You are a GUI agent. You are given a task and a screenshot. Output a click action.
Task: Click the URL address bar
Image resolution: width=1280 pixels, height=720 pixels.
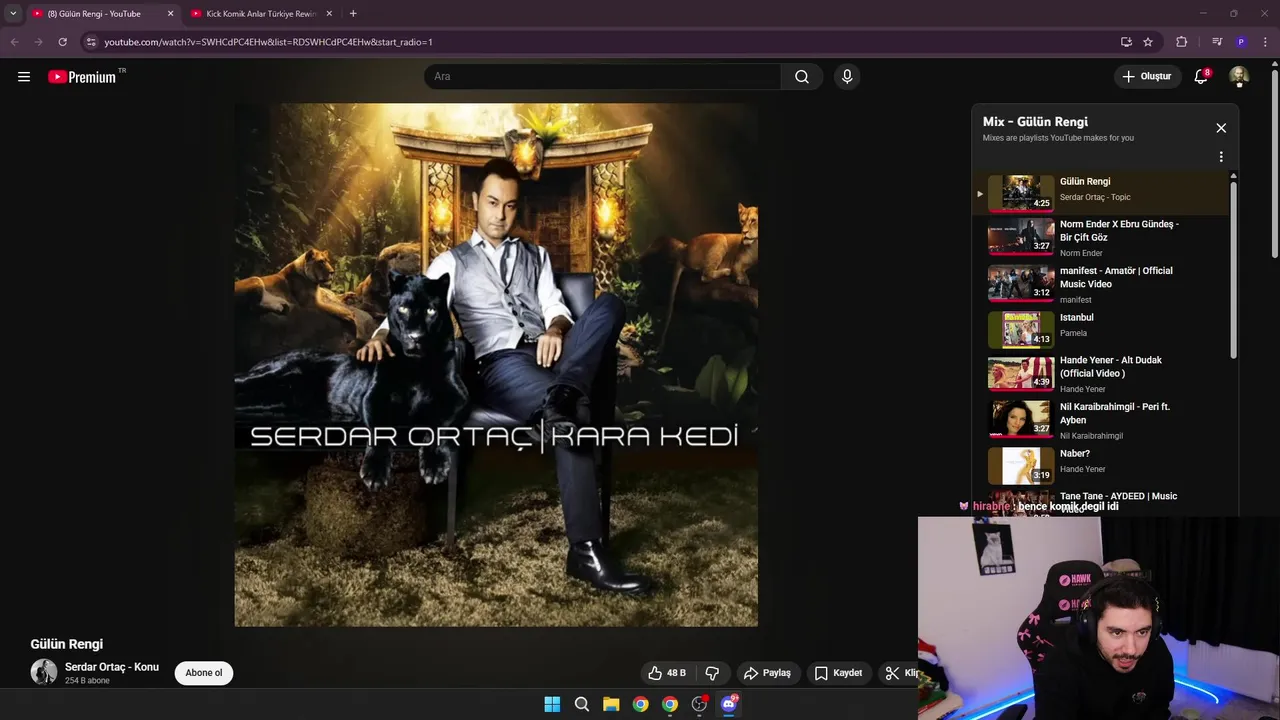(600, 42)
